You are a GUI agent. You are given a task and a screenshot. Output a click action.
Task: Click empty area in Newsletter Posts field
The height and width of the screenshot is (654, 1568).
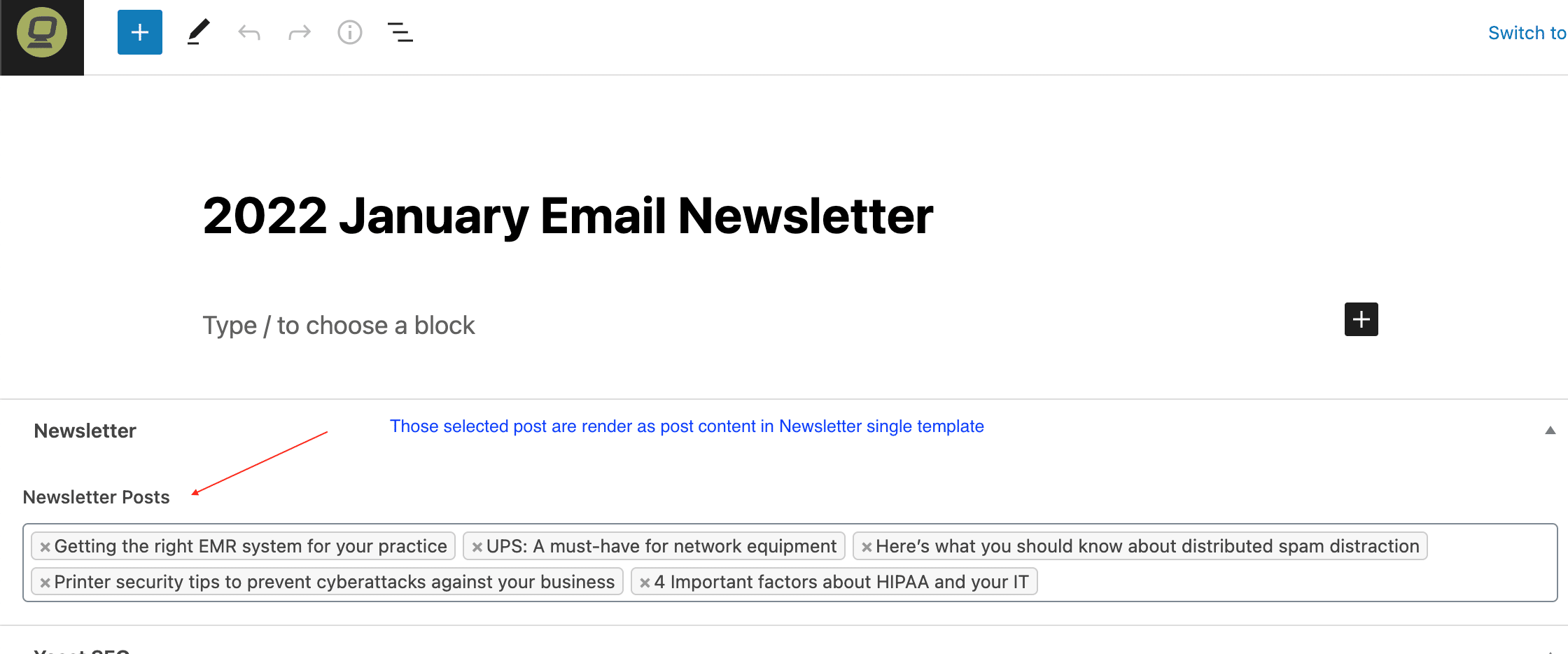pyautogui.click(x=1295, y=582)
